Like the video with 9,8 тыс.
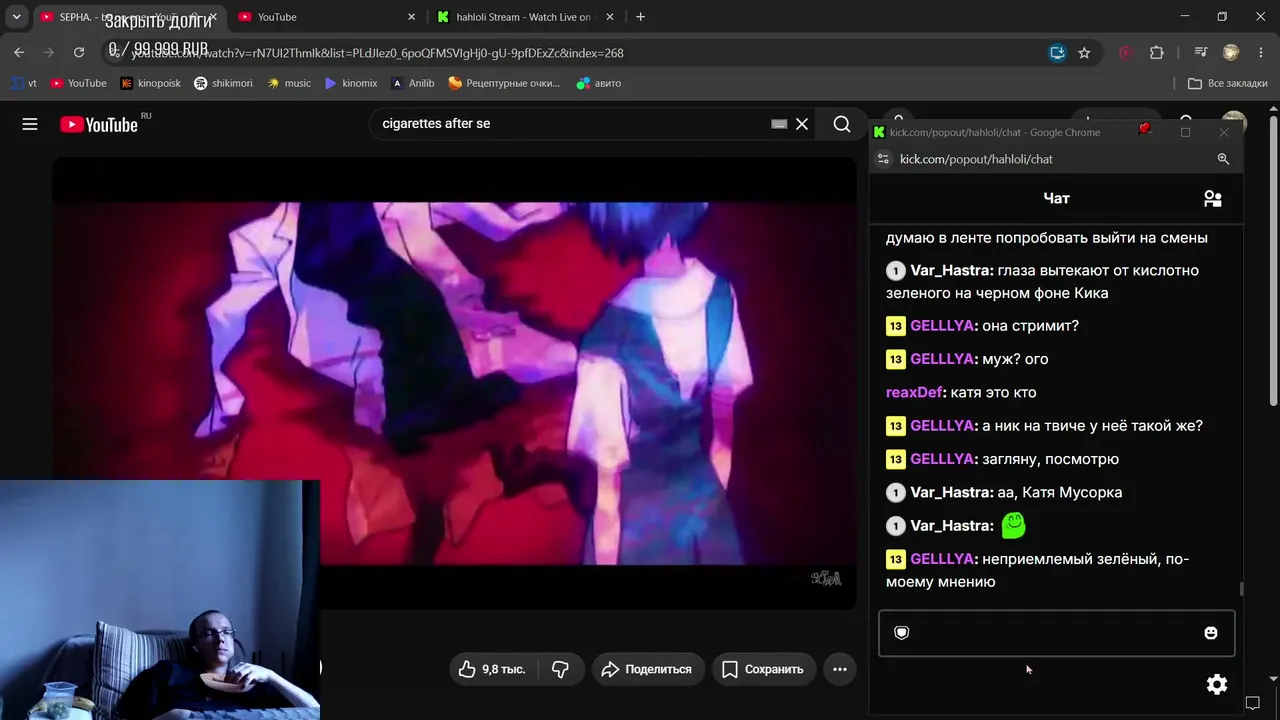Screen dimensions: 1280x720 493,669
